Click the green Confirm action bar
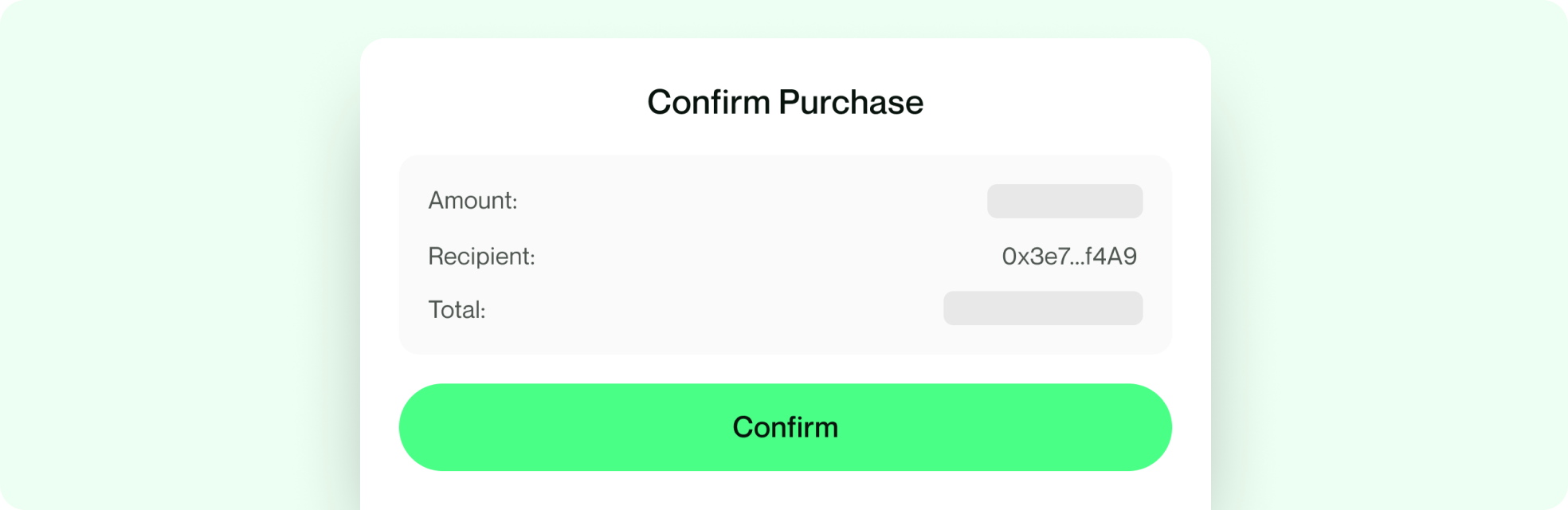Image resolution: width=1568 pixels, height=510 pixels. (785, 427)
